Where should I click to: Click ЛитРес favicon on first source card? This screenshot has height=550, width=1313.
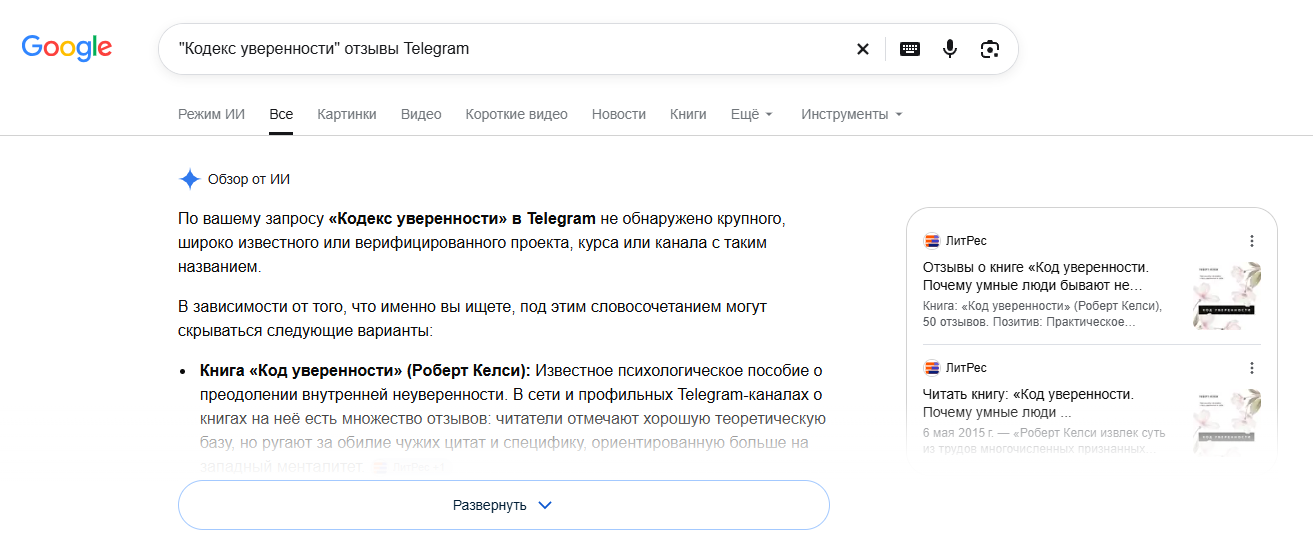coord(931,241)
